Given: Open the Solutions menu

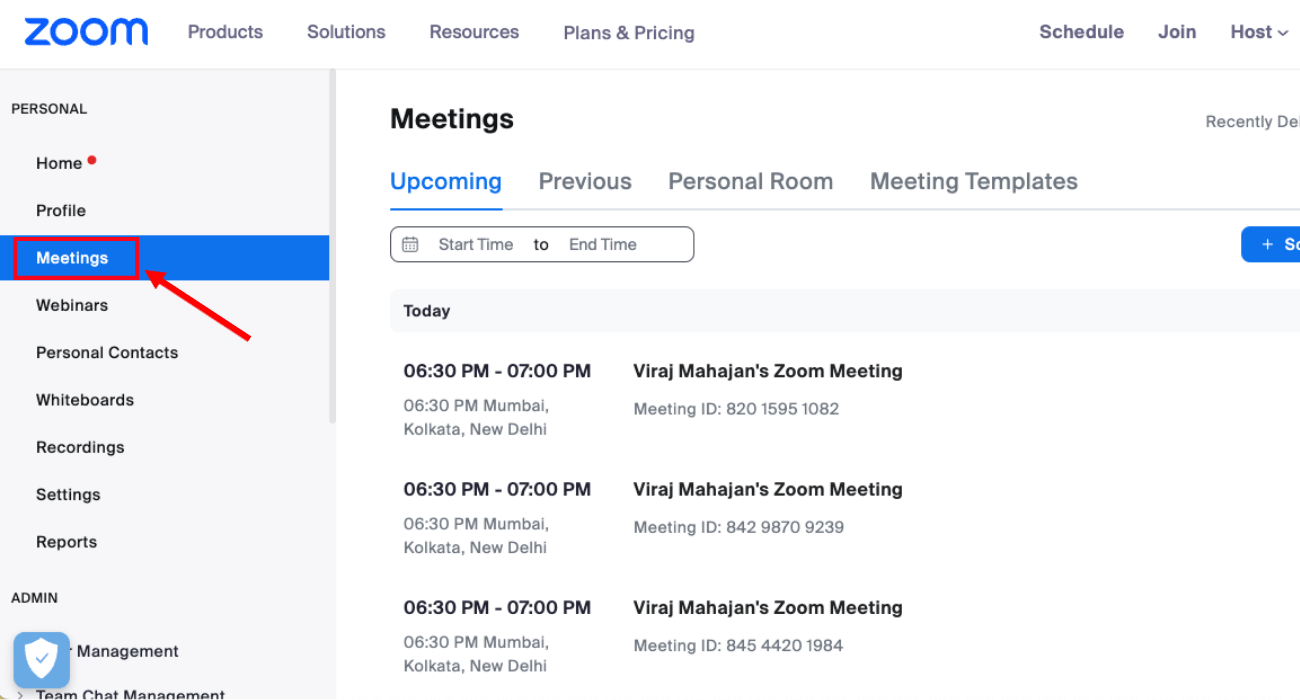Looking at the screenshot, I should coord(346,32).
